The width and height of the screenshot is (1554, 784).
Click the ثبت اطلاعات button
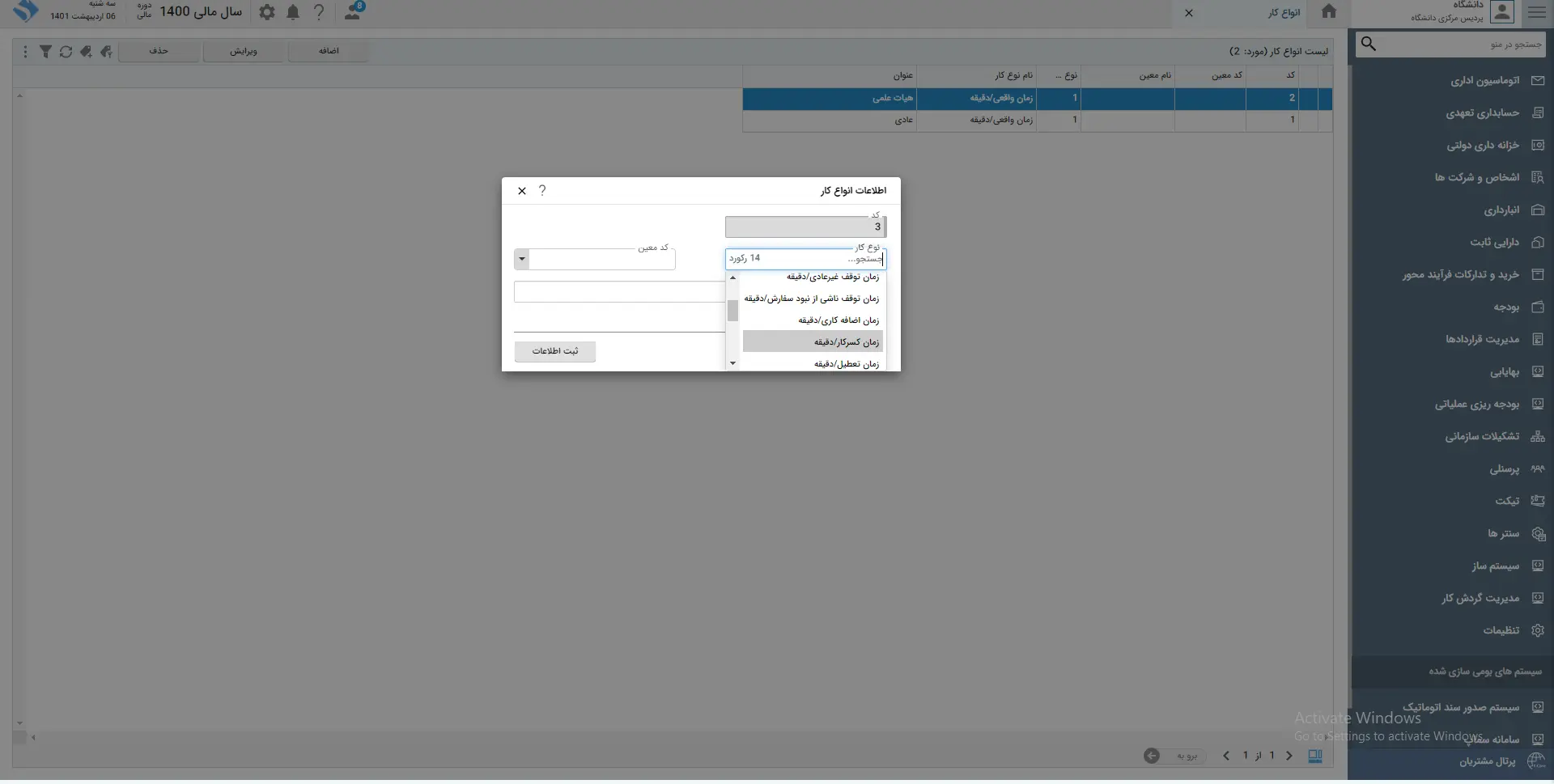pyautogui.click(x=555, y=351)
